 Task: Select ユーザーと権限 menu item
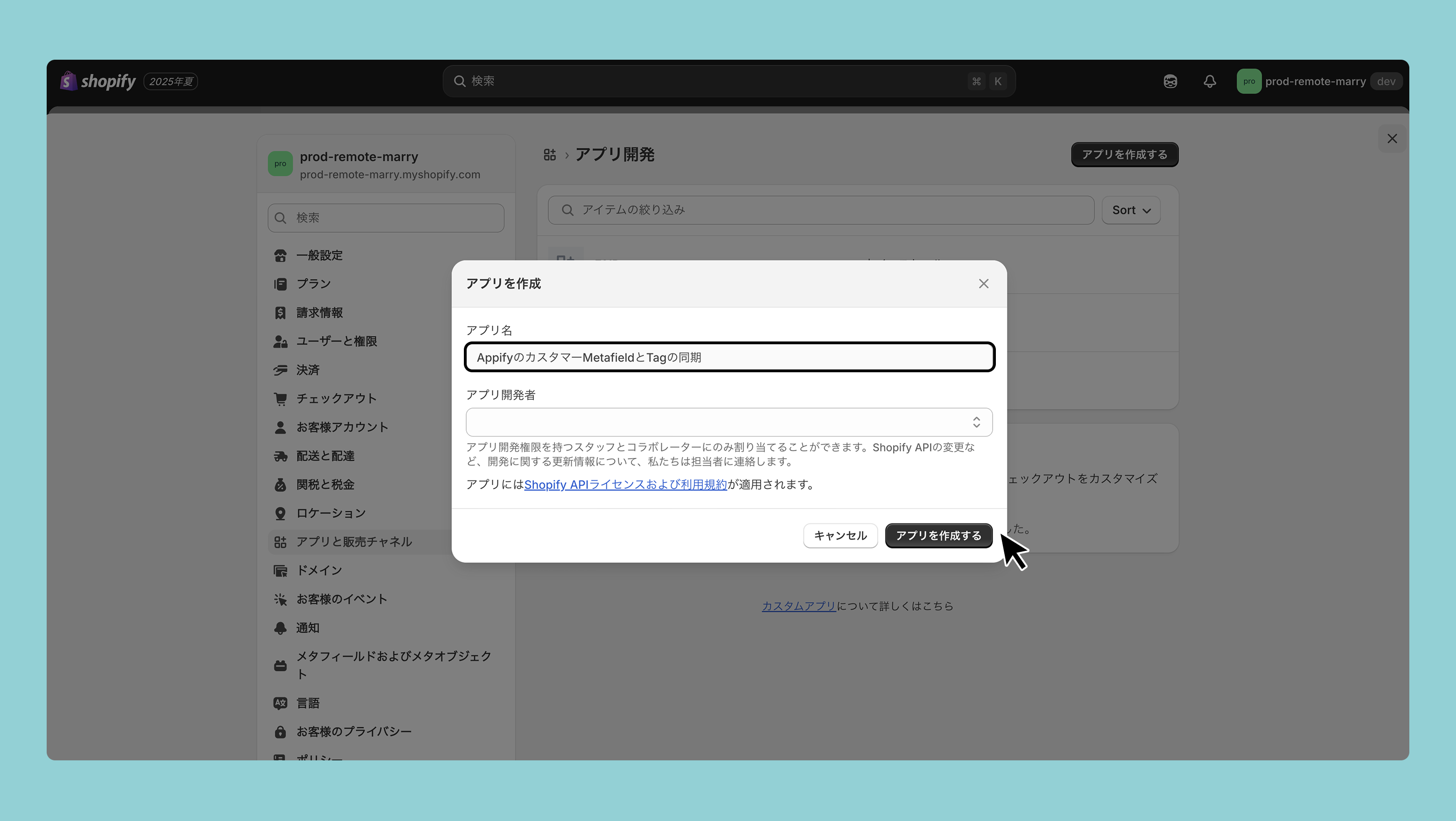click(336, 341)
